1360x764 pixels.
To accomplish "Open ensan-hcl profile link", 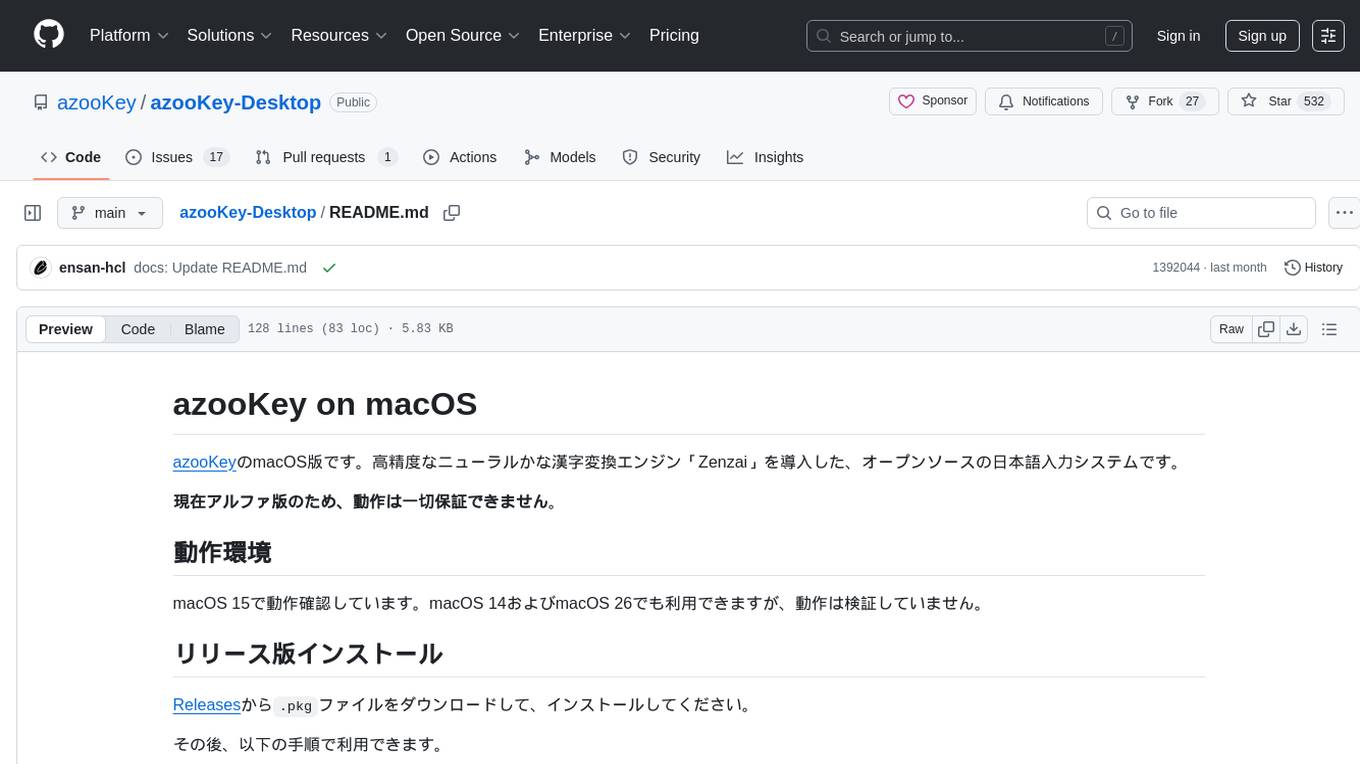I will tap(92, 268).
